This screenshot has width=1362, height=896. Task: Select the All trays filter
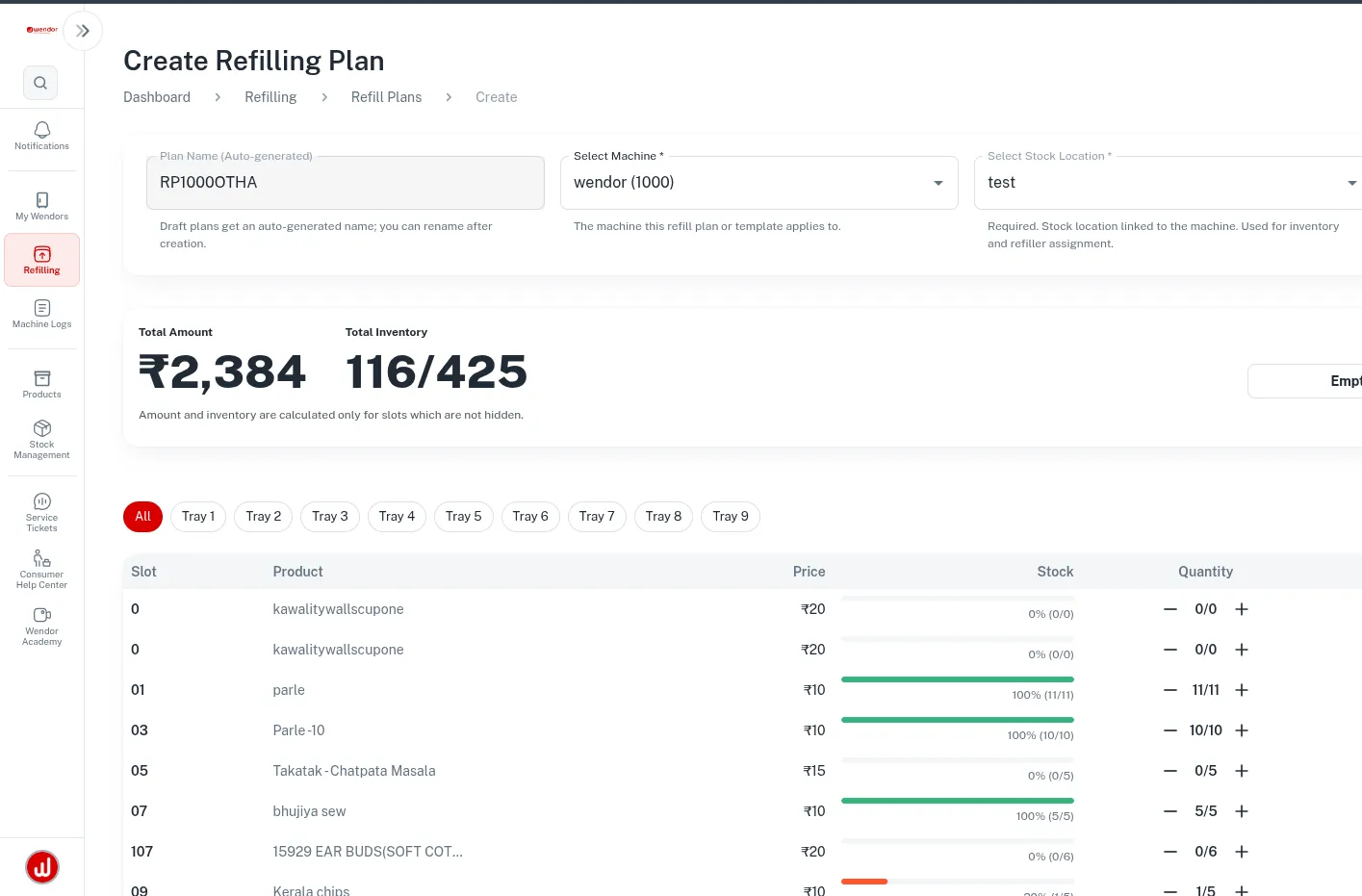click(142, 517)
